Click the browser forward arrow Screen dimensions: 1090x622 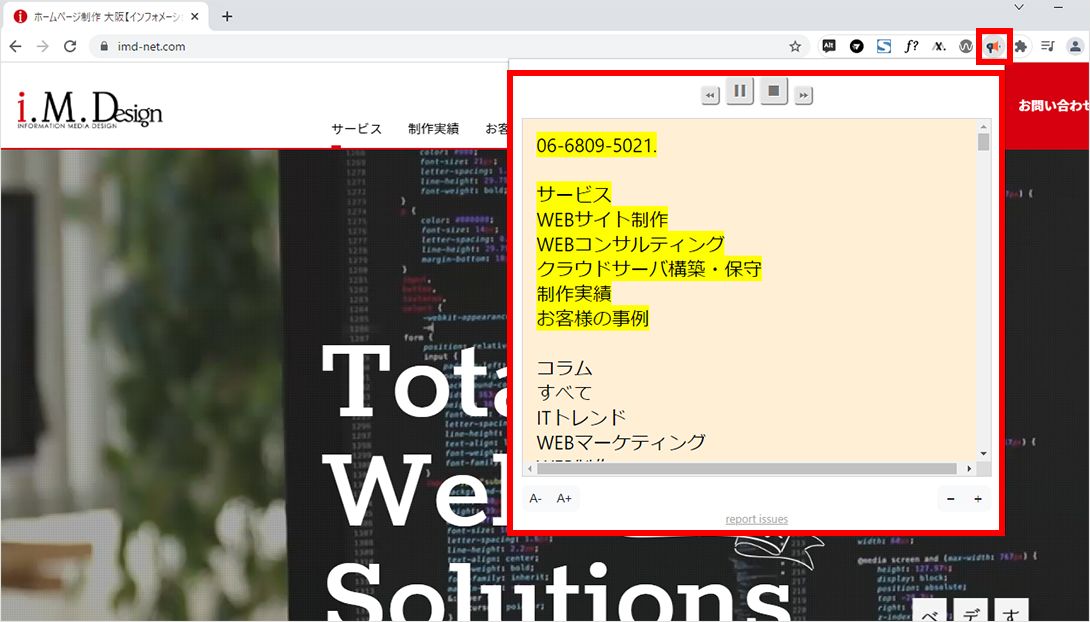click(43, 47)
